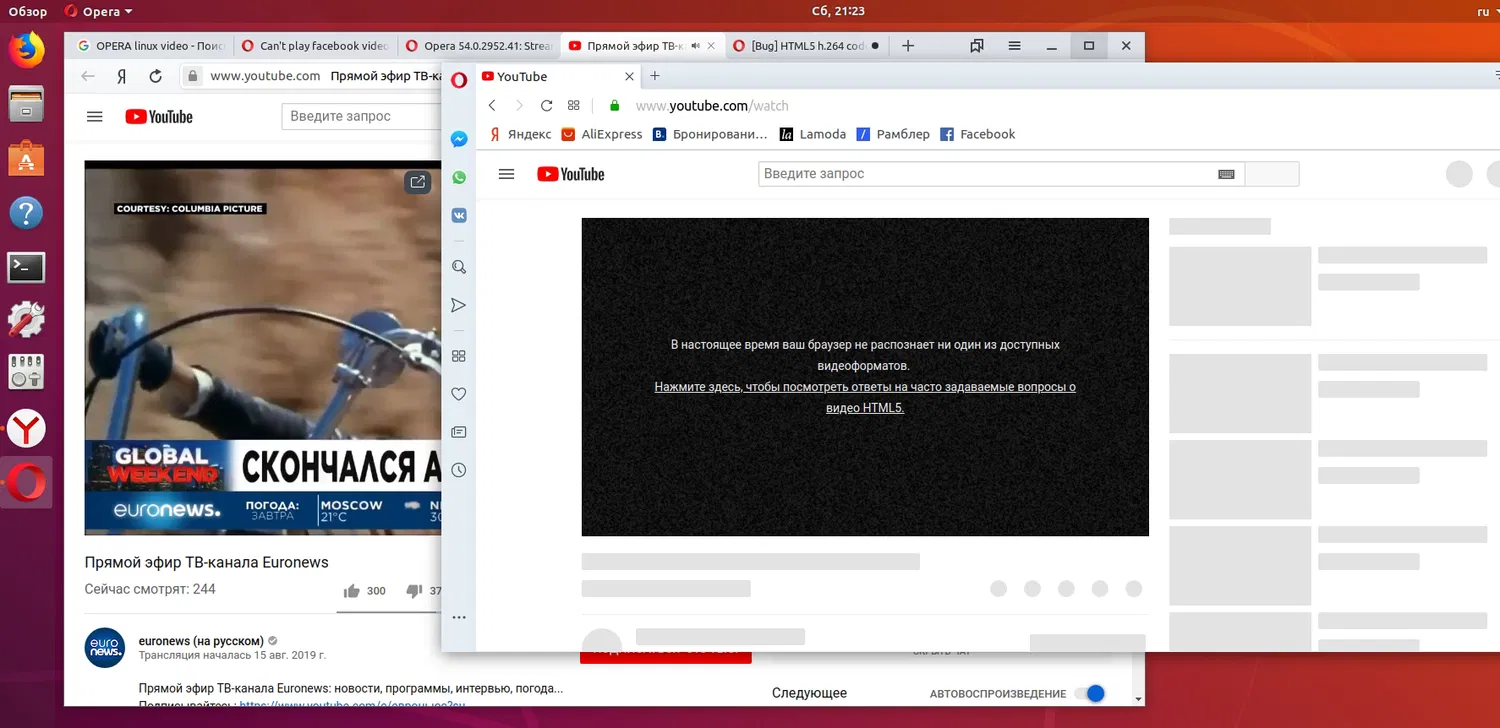Open history clock icon in Opera sidebar
Image resolution: width=1500 pixels, height=728 pixels.
pyautogui.click(x=459, y=470)
